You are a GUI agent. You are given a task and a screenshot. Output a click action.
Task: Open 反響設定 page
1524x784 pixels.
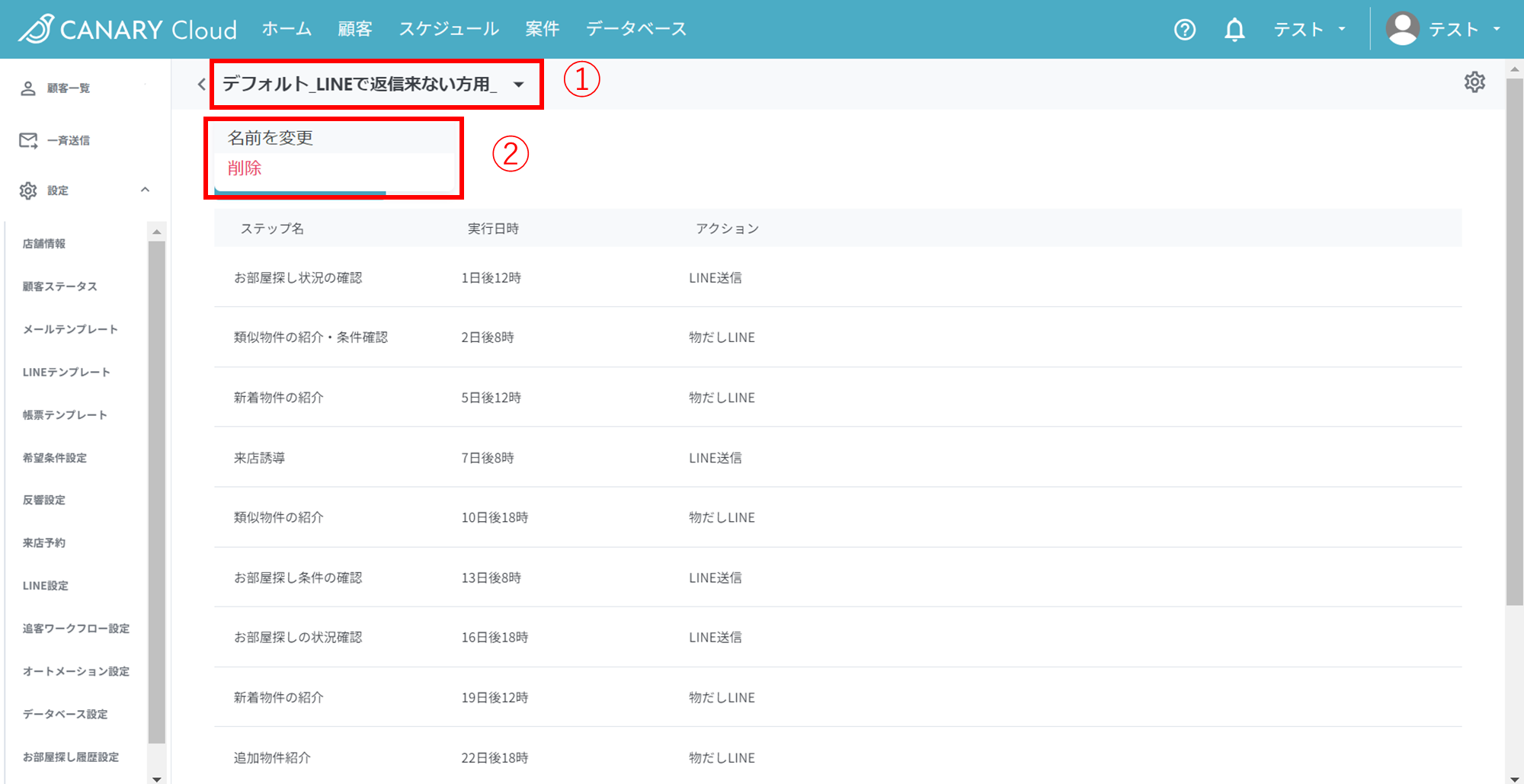44,500
